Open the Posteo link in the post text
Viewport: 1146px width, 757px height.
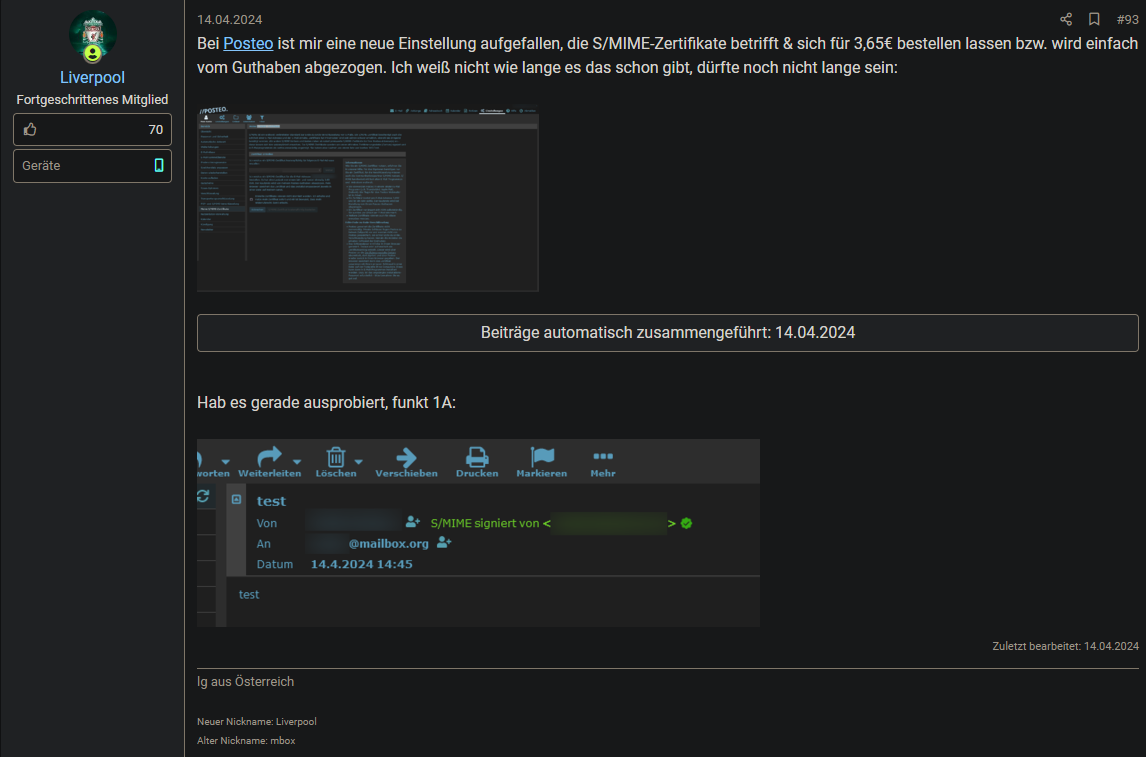point(248,44)
